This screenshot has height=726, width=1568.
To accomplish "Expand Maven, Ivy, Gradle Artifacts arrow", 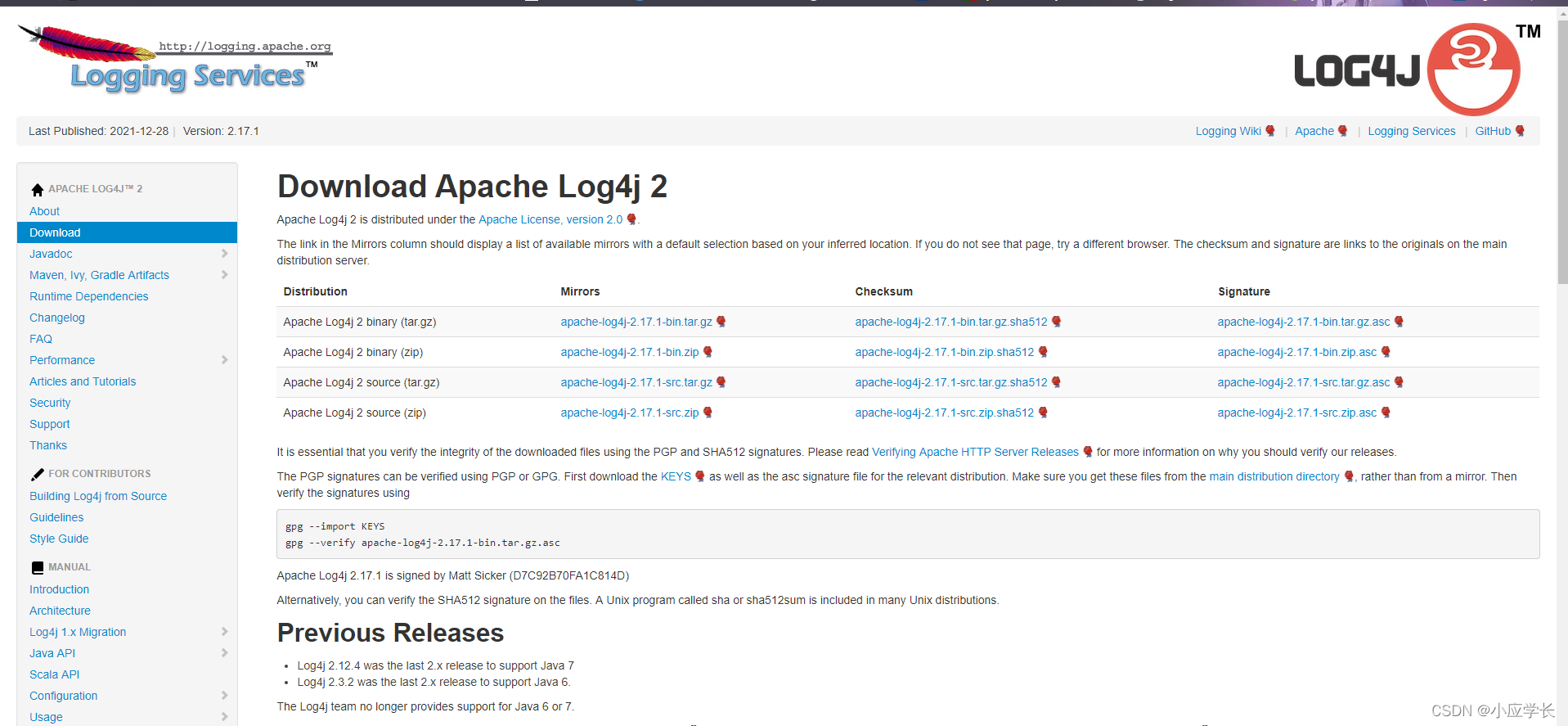I will click(224, 275).
